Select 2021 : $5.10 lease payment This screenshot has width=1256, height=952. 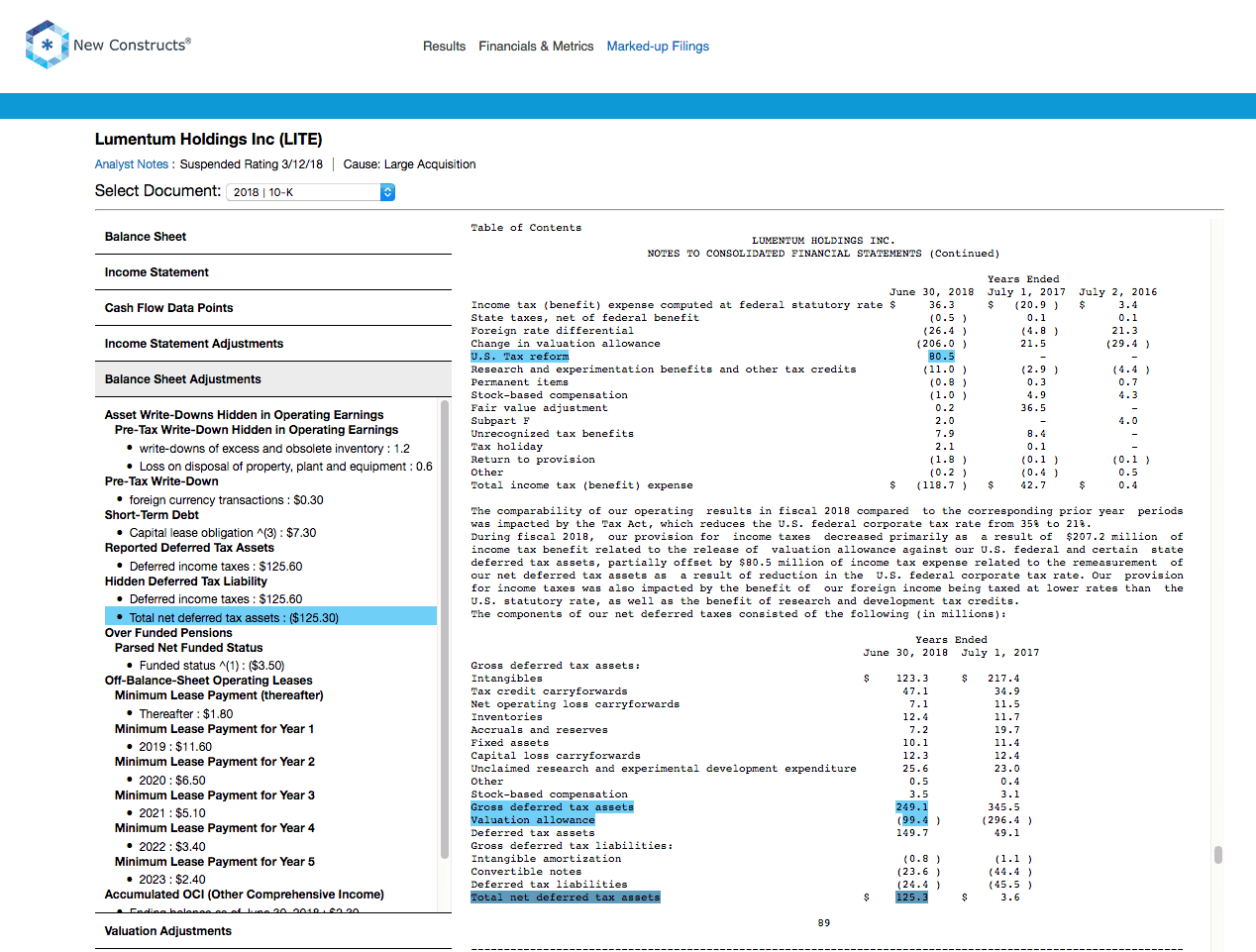pyautogui.click(x=172, y=813)
